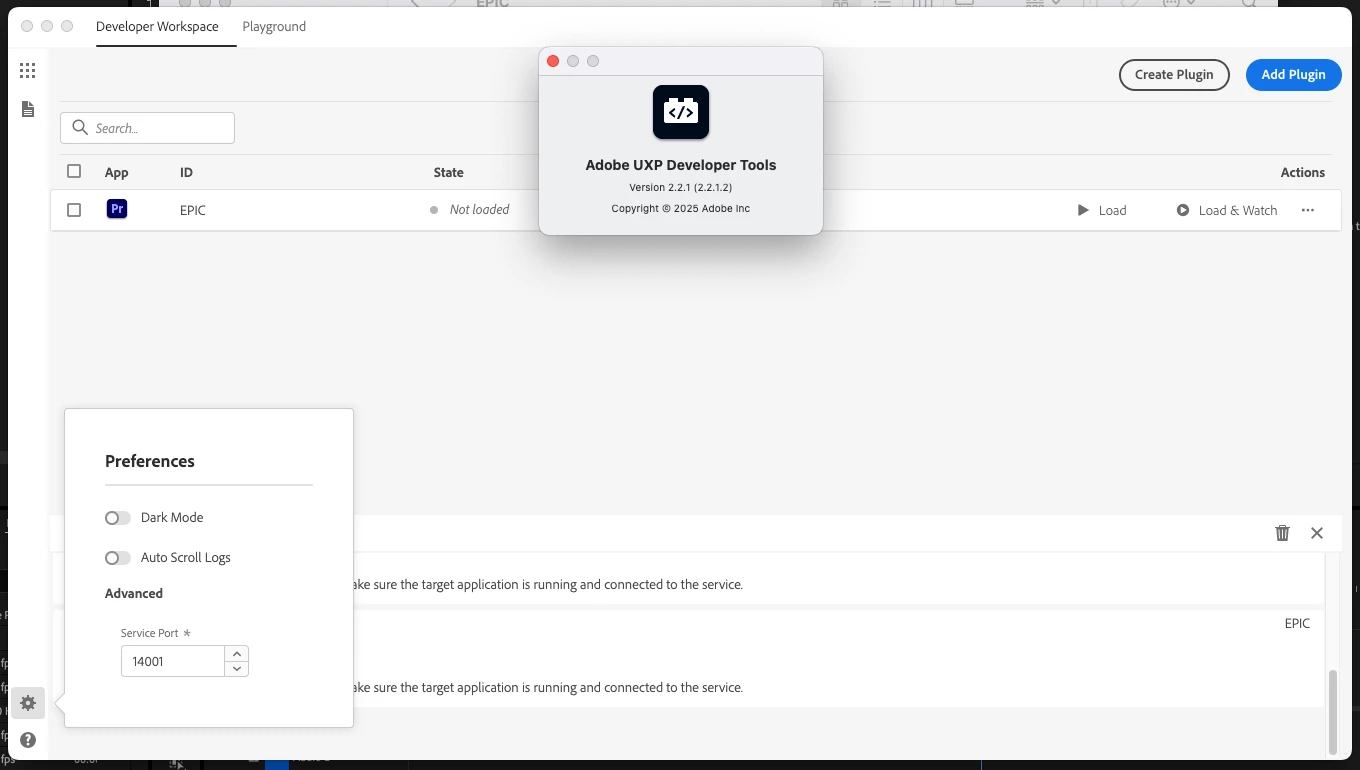Open the document icon in left sidebar
The height and width of the screenshot is (770, 1360).
[x=28, y=109]
